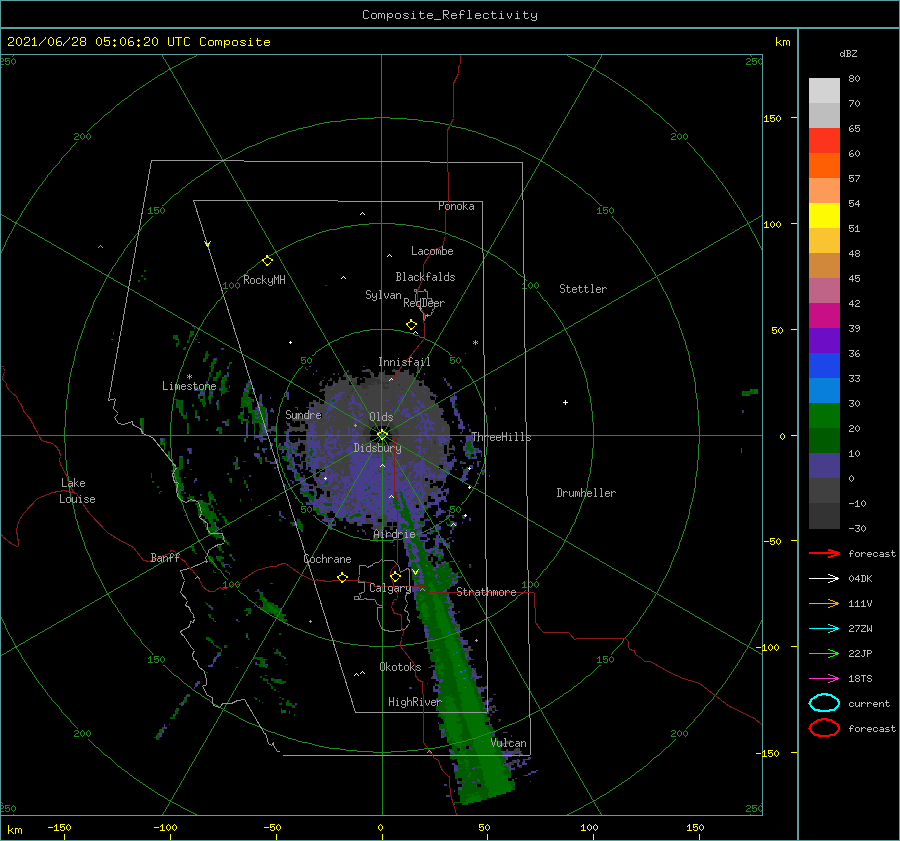Click the Cochrane label
This screenshot has width=900, height=841.
tap(327, 559)
